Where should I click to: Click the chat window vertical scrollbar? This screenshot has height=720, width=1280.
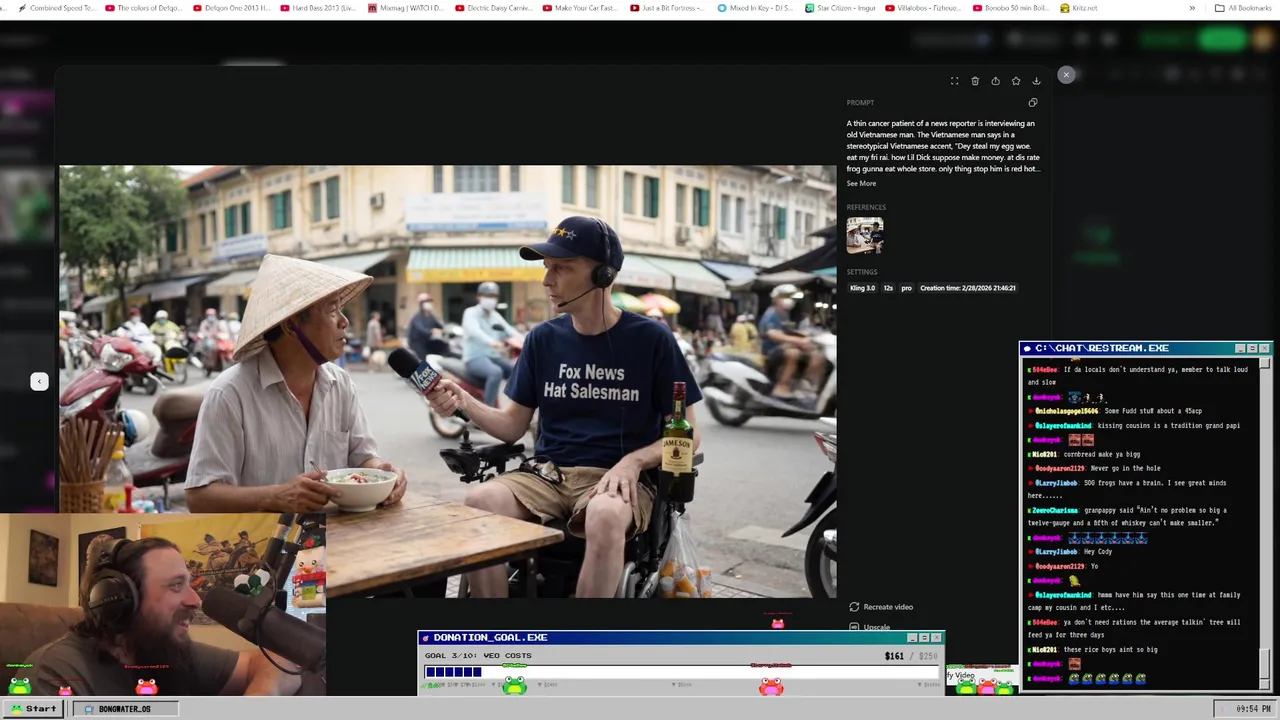point(1265,523)
